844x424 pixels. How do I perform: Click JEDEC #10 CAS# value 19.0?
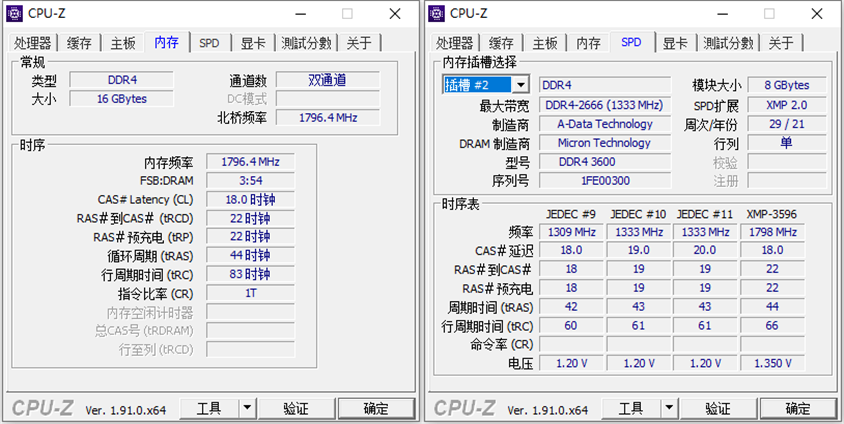click(x=638, y=250)
